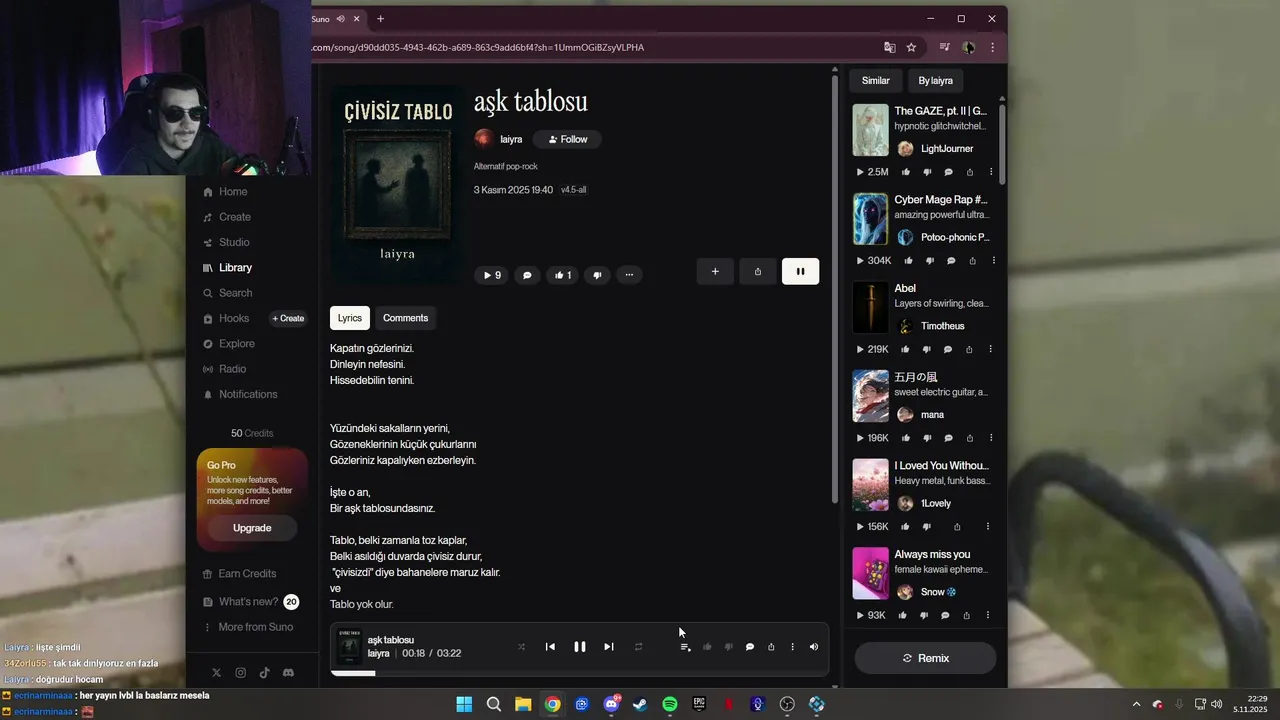Bookmark page with the star icon
1280x720 pixels.
click(911, 47)
